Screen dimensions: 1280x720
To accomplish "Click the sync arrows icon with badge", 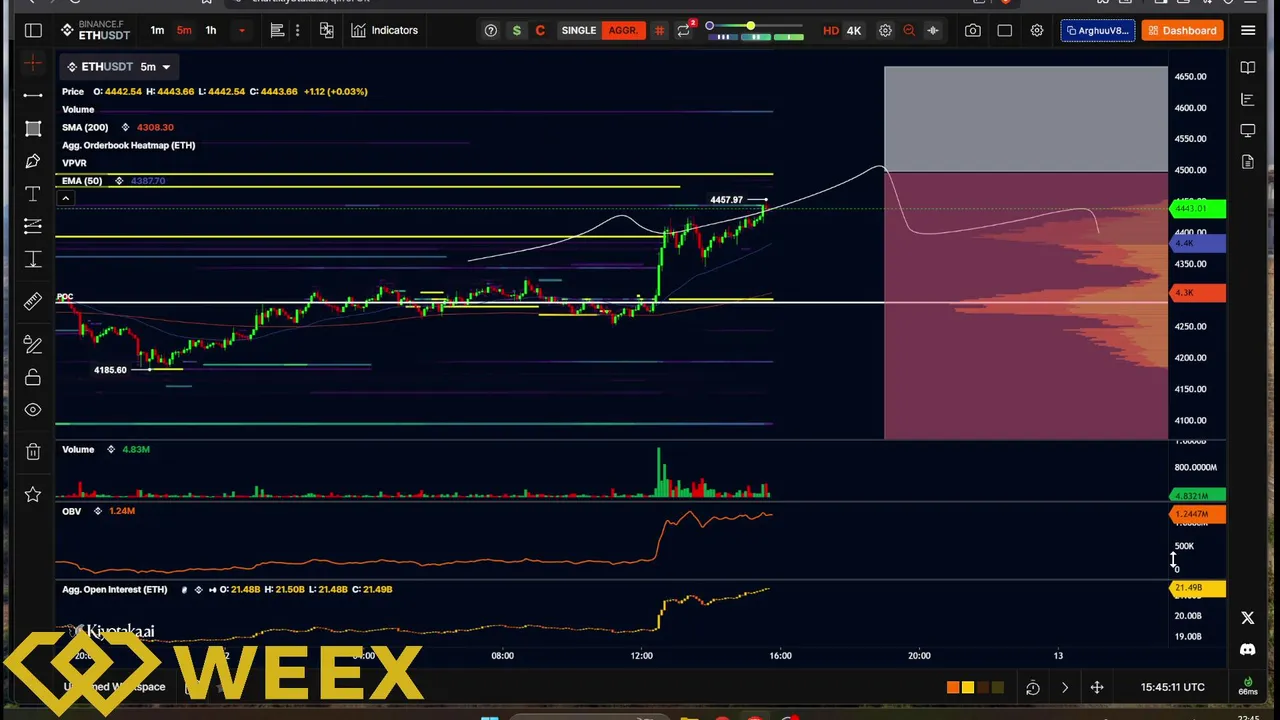I will (x=684, y=30).
